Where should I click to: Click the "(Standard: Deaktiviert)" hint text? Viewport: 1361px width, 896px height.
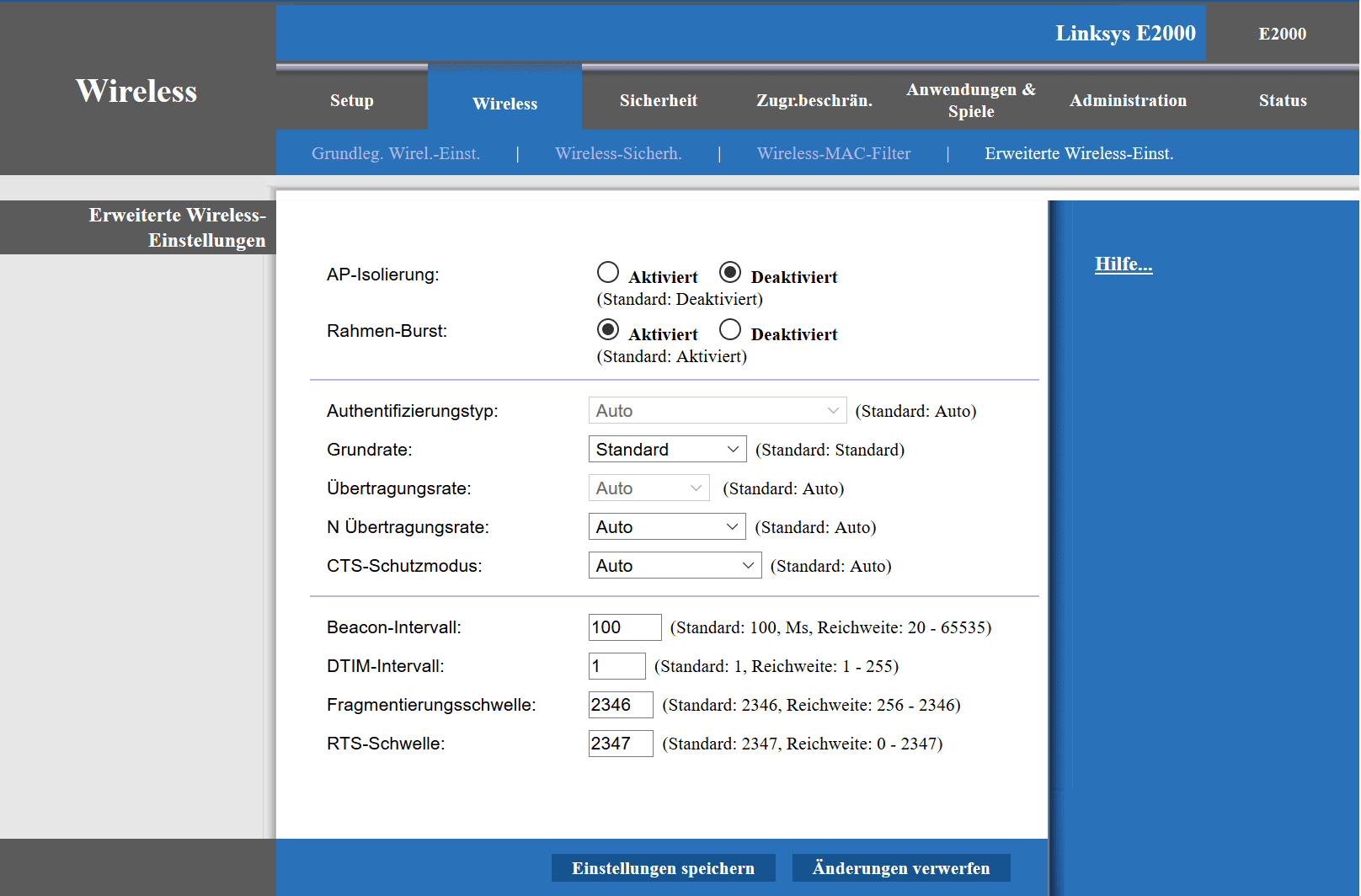pyautogui.click(x=680, y=299)
